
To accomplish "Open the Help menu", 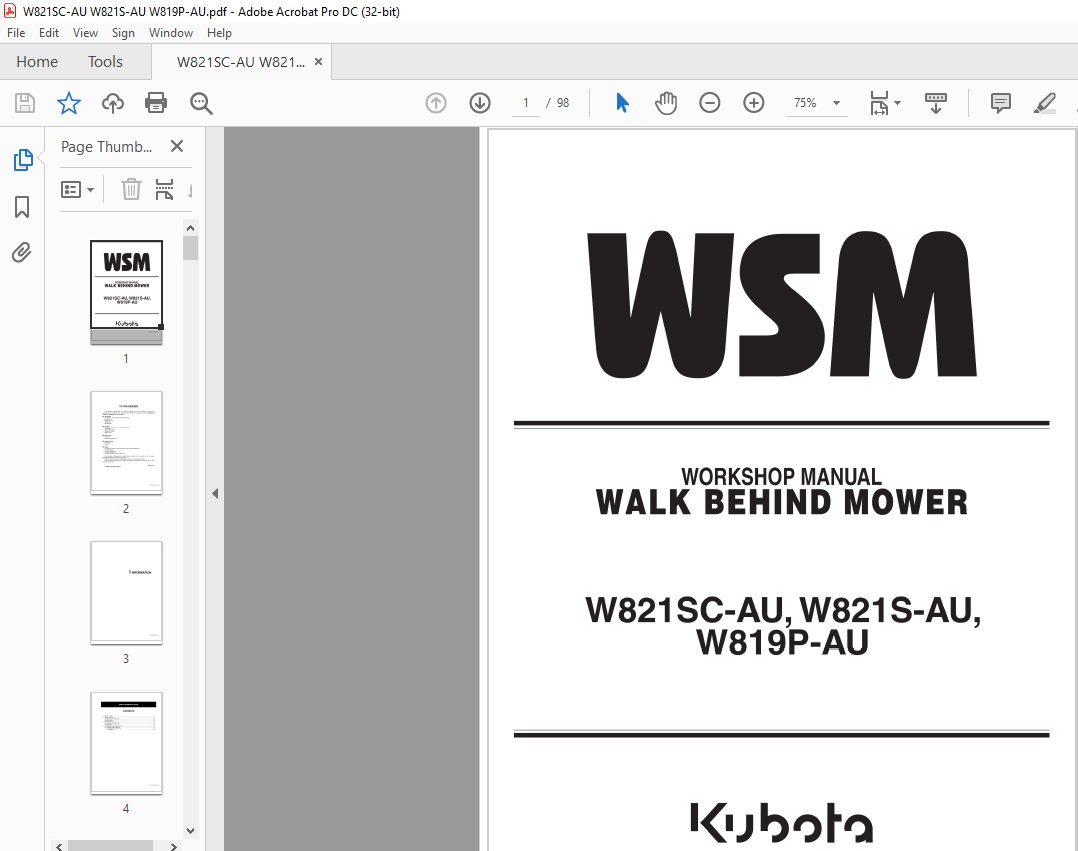I will click(x=219, y=33).
